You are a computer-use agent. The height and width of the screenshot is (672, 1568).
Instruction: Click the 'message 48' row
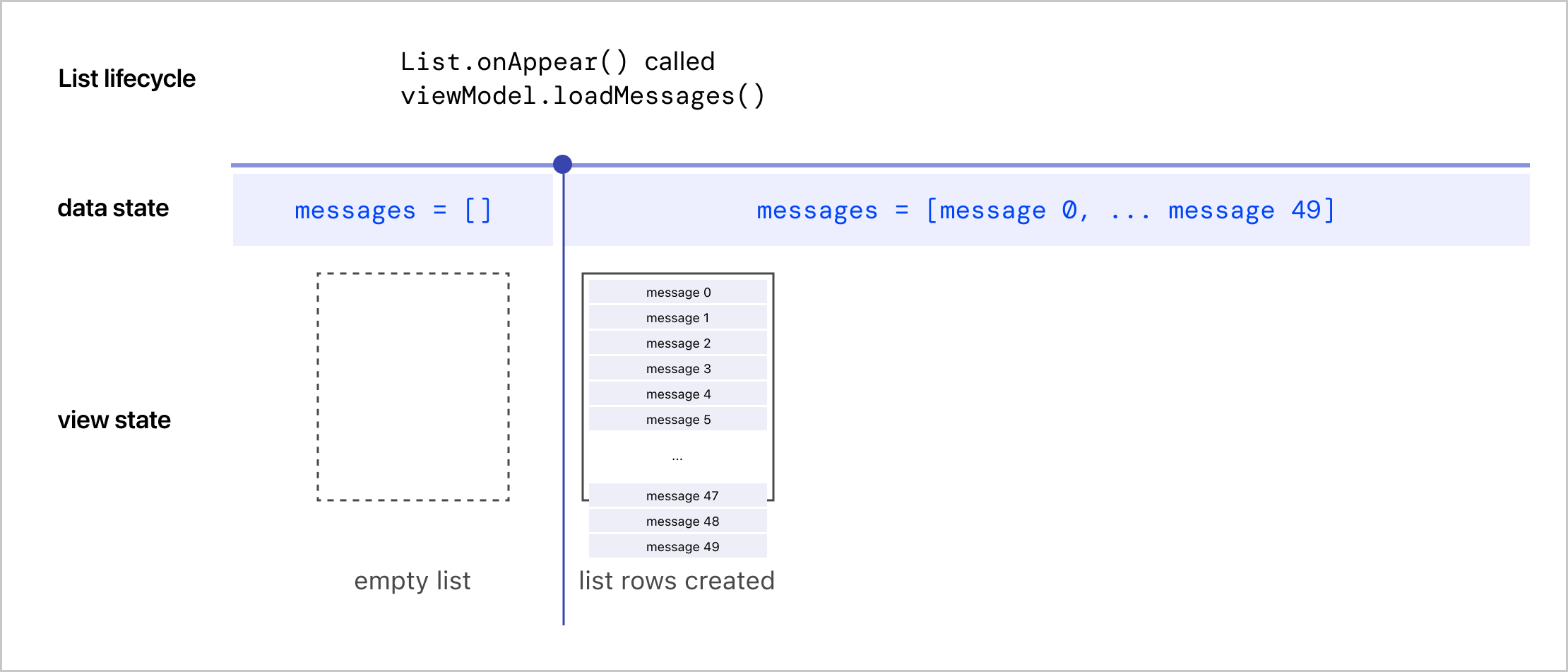678,521
